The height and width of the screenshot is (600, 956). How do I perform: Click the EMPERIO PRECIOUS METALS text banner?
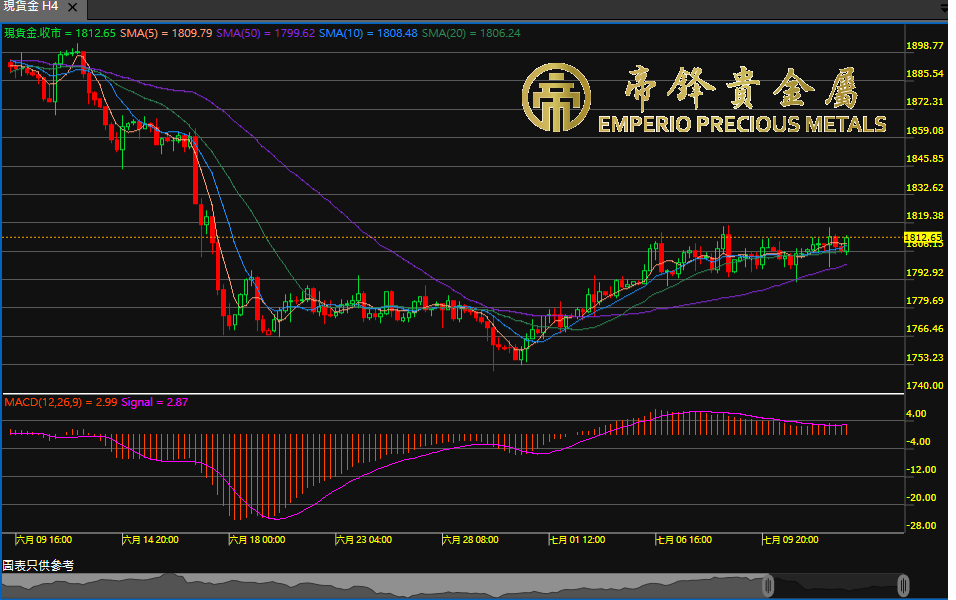[741, 124]
